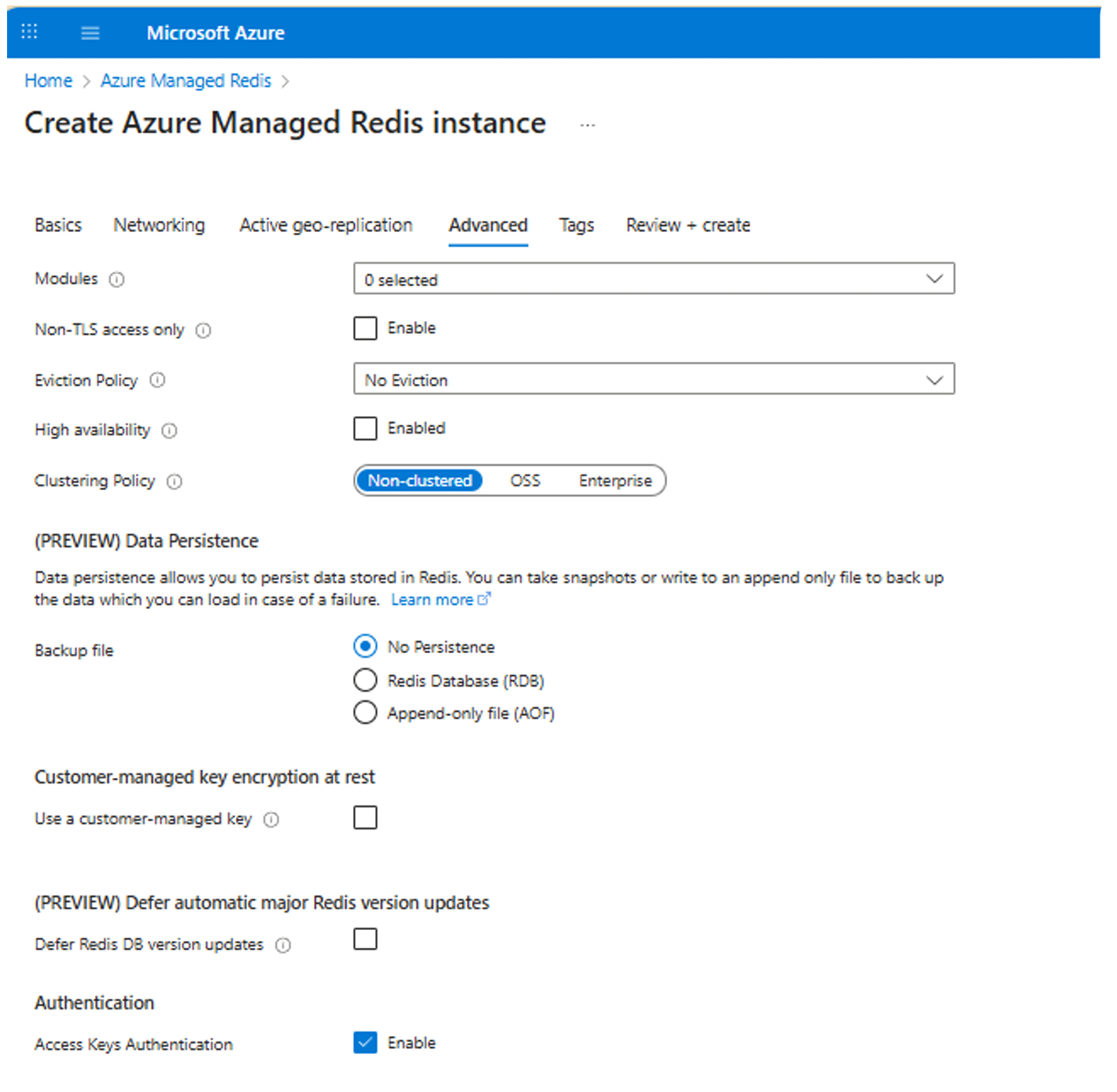Click the High availability info icon
This screenshot has width=1117, height=1092.
tap(169, 430)
